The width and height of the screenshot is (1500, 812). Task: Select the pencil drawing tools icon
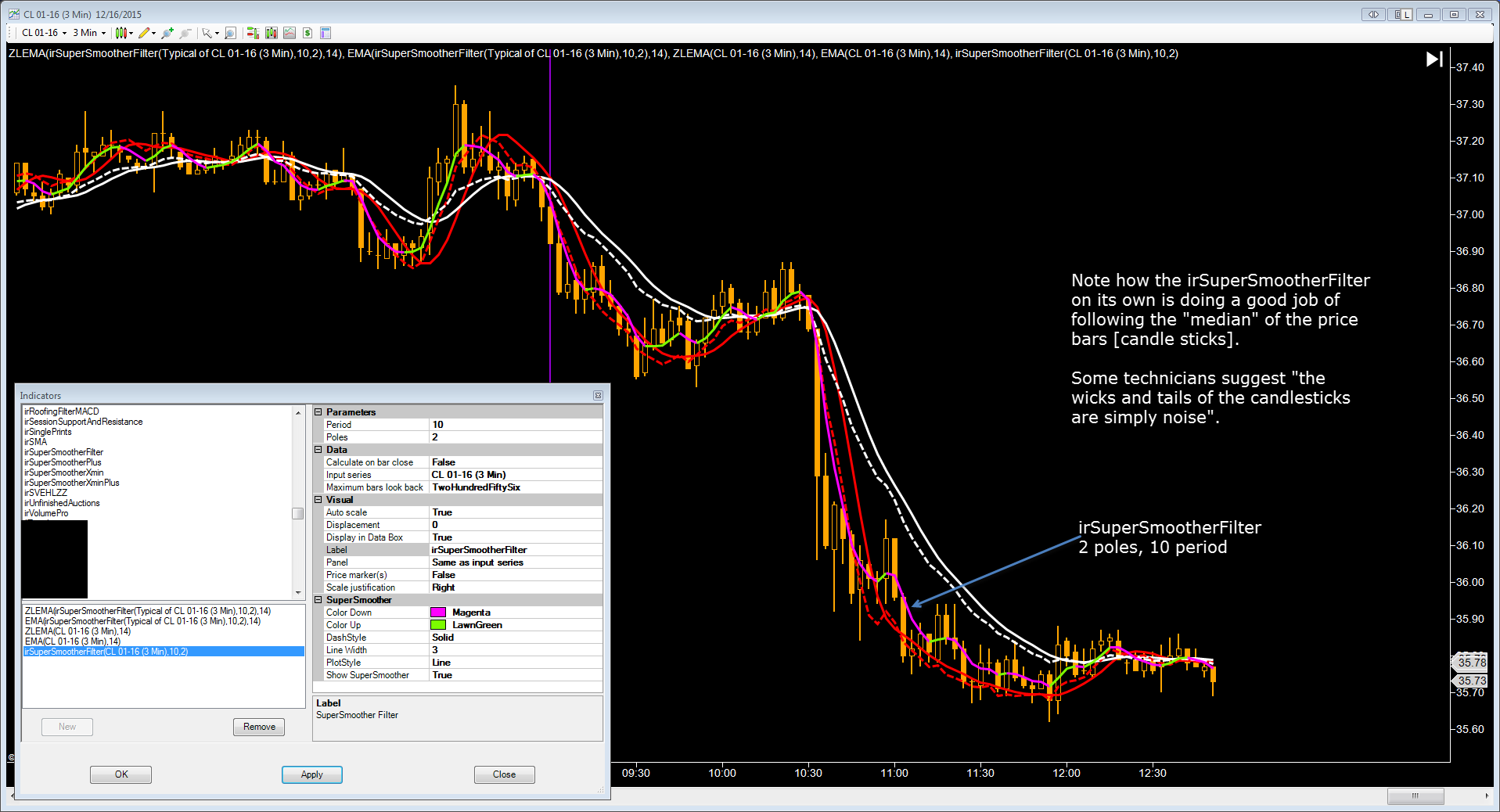coord(144,33)
